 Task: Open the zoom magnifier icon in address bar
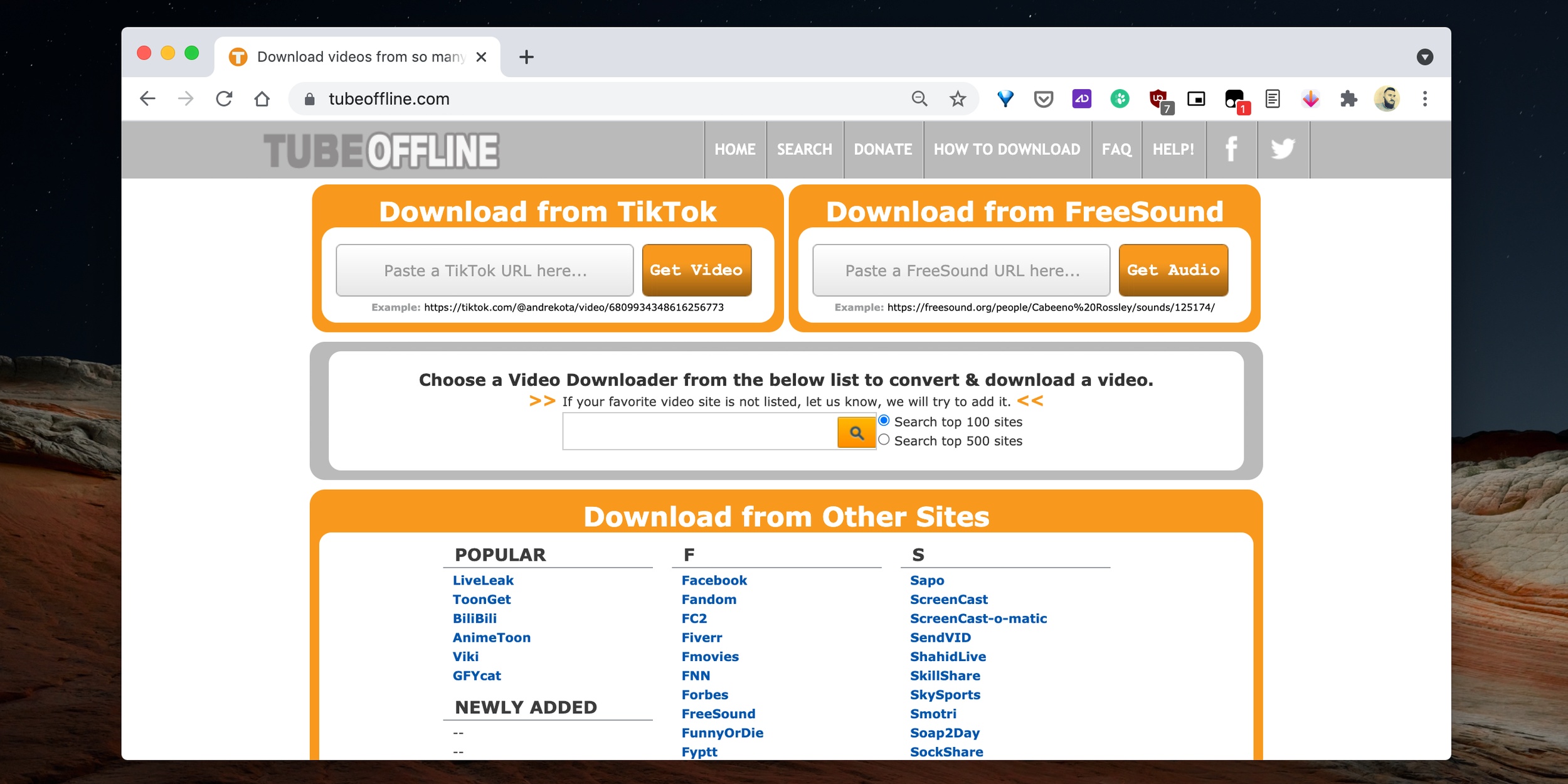tap(919, 98)
